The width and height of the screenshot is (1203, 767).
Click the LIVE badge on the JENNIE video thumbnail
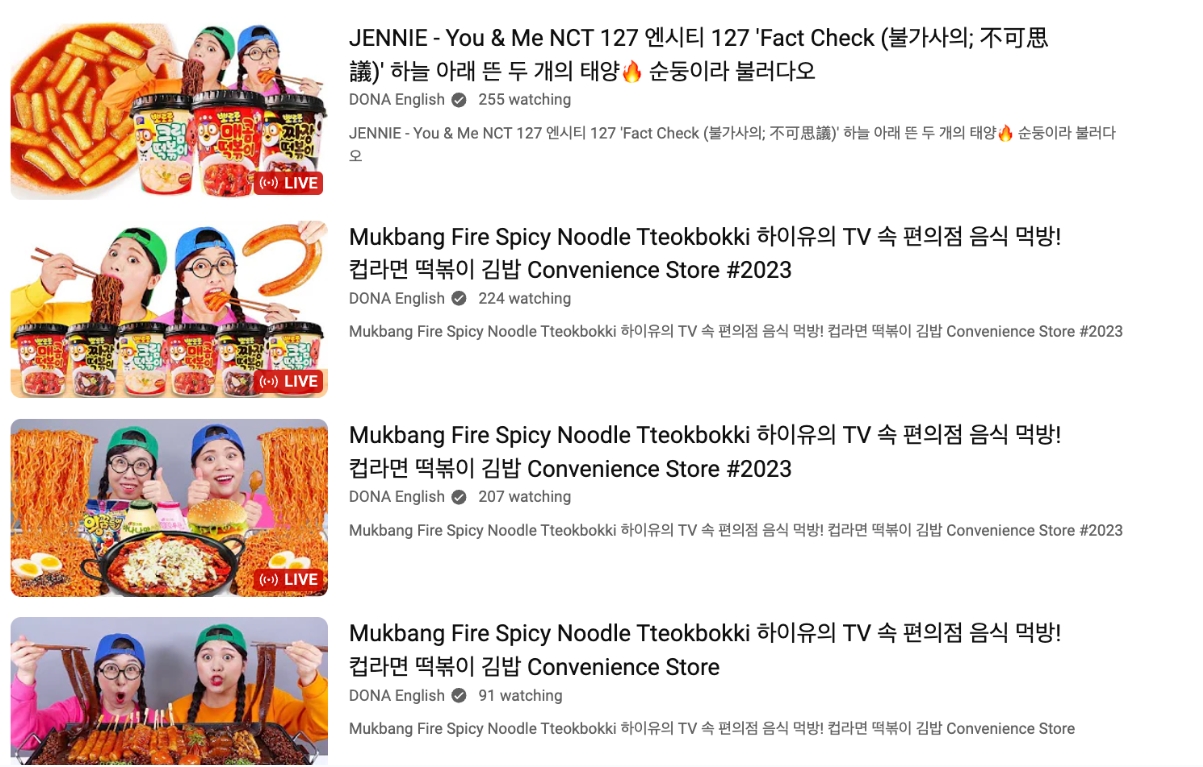point(288,183)
